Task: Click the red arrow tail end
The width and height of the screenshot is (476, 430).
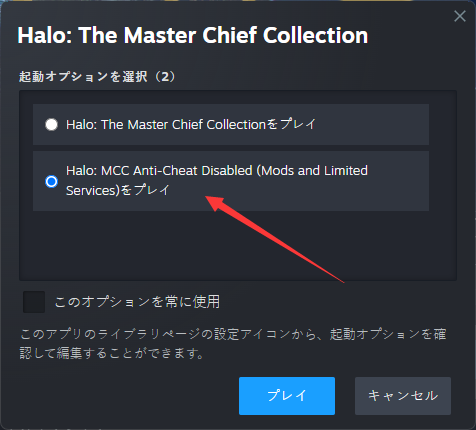Action: (342, 281)
